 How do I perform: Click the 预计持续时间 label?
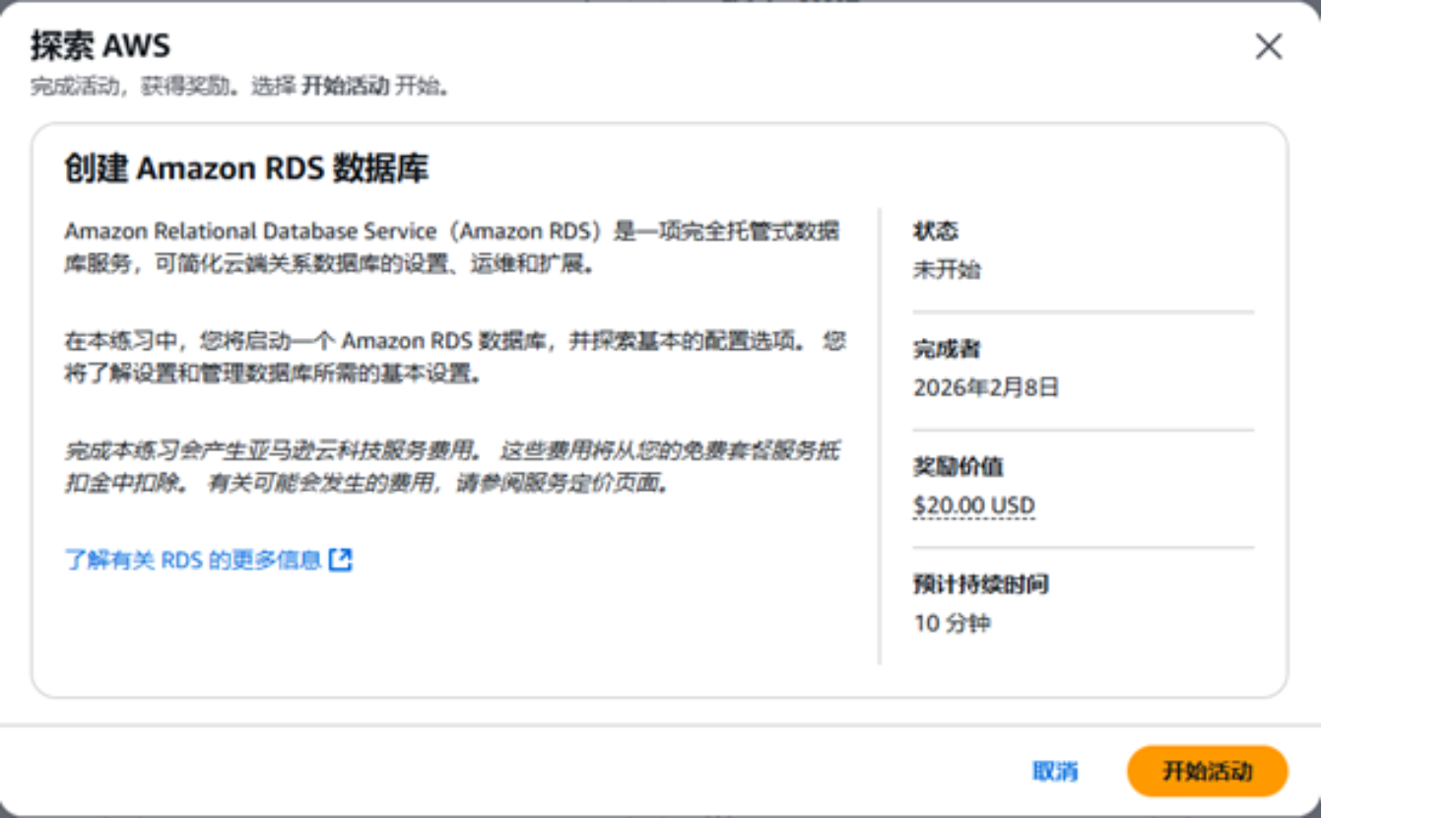[x=980, y=584]
